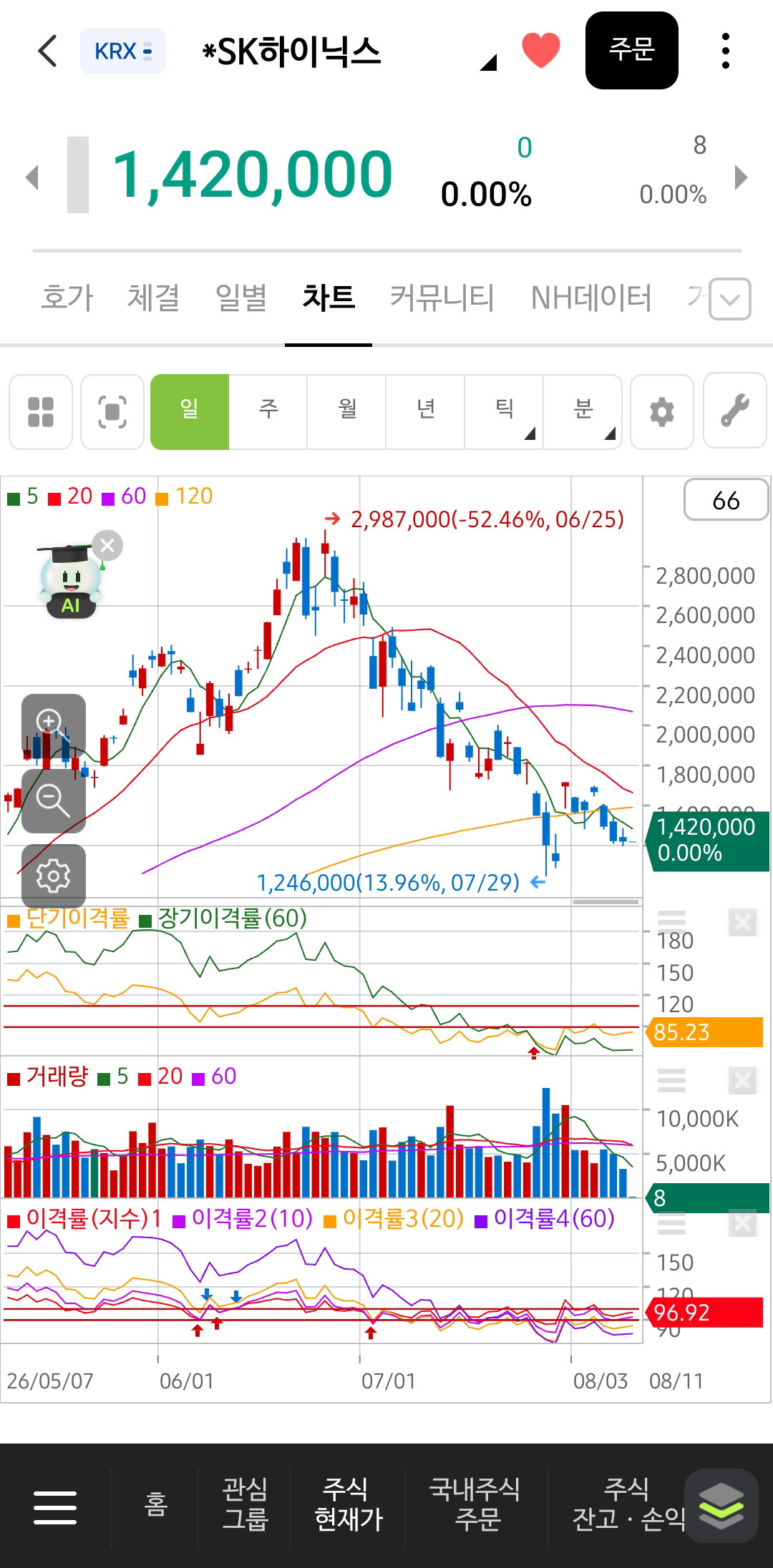
Task: Edit the candle count field showing 66
Action: point(726,500)
